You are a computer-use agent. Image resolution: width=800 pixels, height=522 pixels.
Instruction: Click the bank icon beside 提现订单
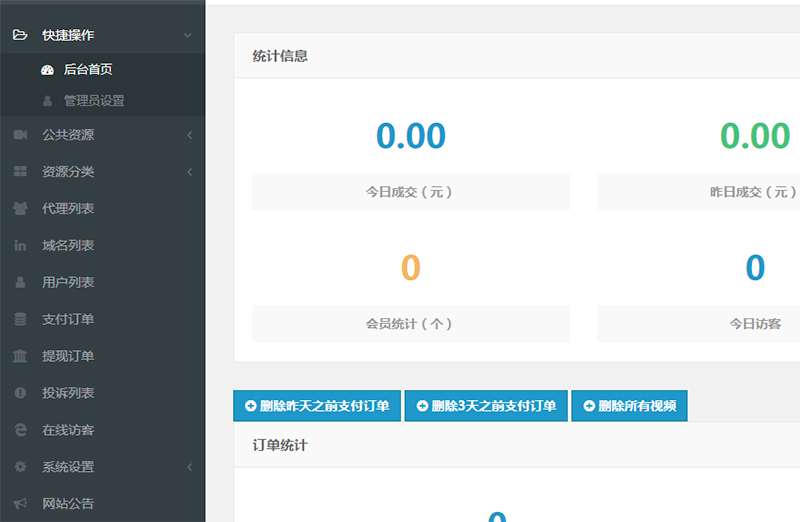pyautogui.click(x=20, y=357)
